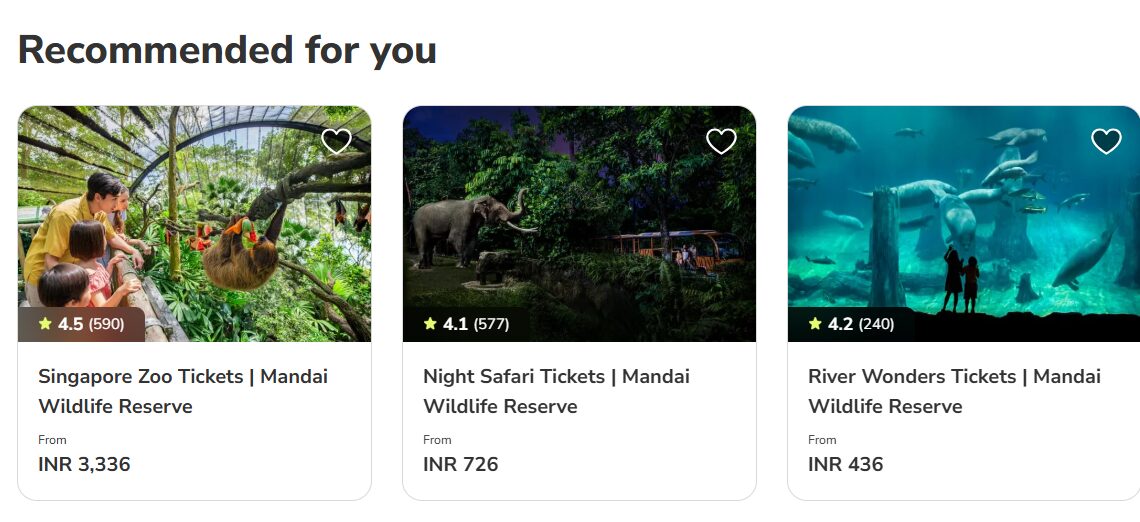Click the INR 726 price
Image resolution: width=1140 pixels, height=522 pixels.
tap(460, 464)
